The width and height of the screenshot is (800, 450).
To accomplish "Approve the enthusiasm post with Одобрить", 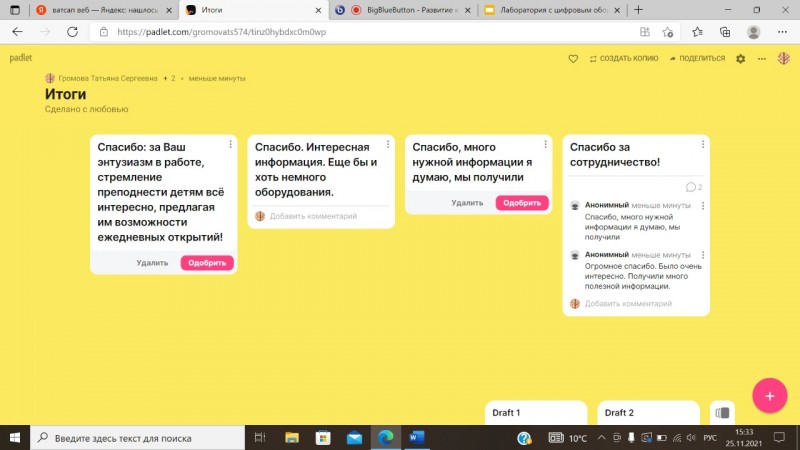I will (207, 263).
